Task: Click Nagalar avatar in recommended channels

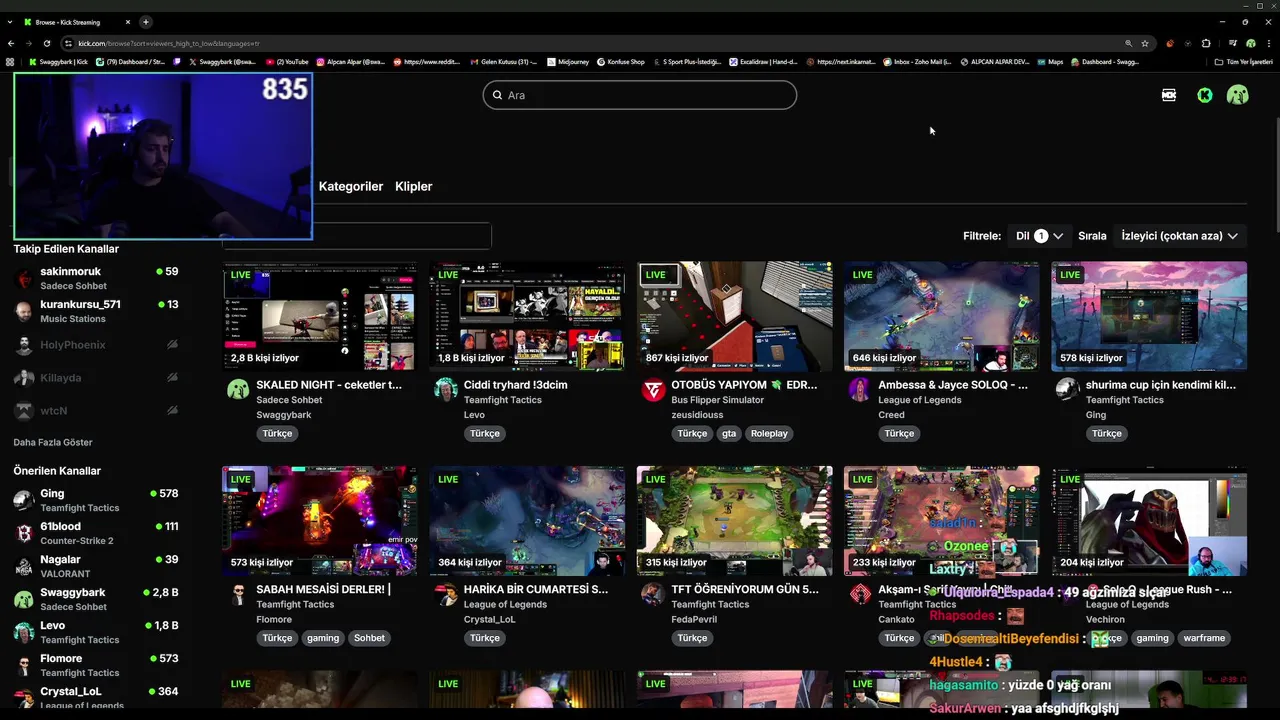Action: 24,566
